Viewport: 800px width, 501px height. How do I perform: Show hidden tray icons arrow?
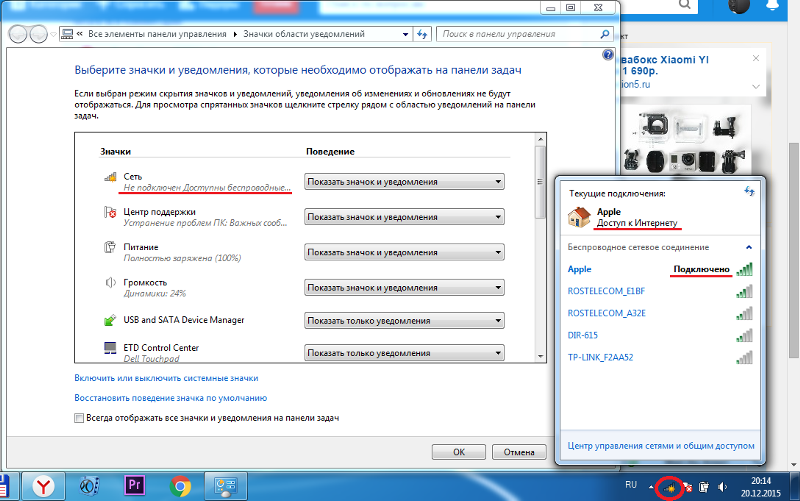coord(651,487)
